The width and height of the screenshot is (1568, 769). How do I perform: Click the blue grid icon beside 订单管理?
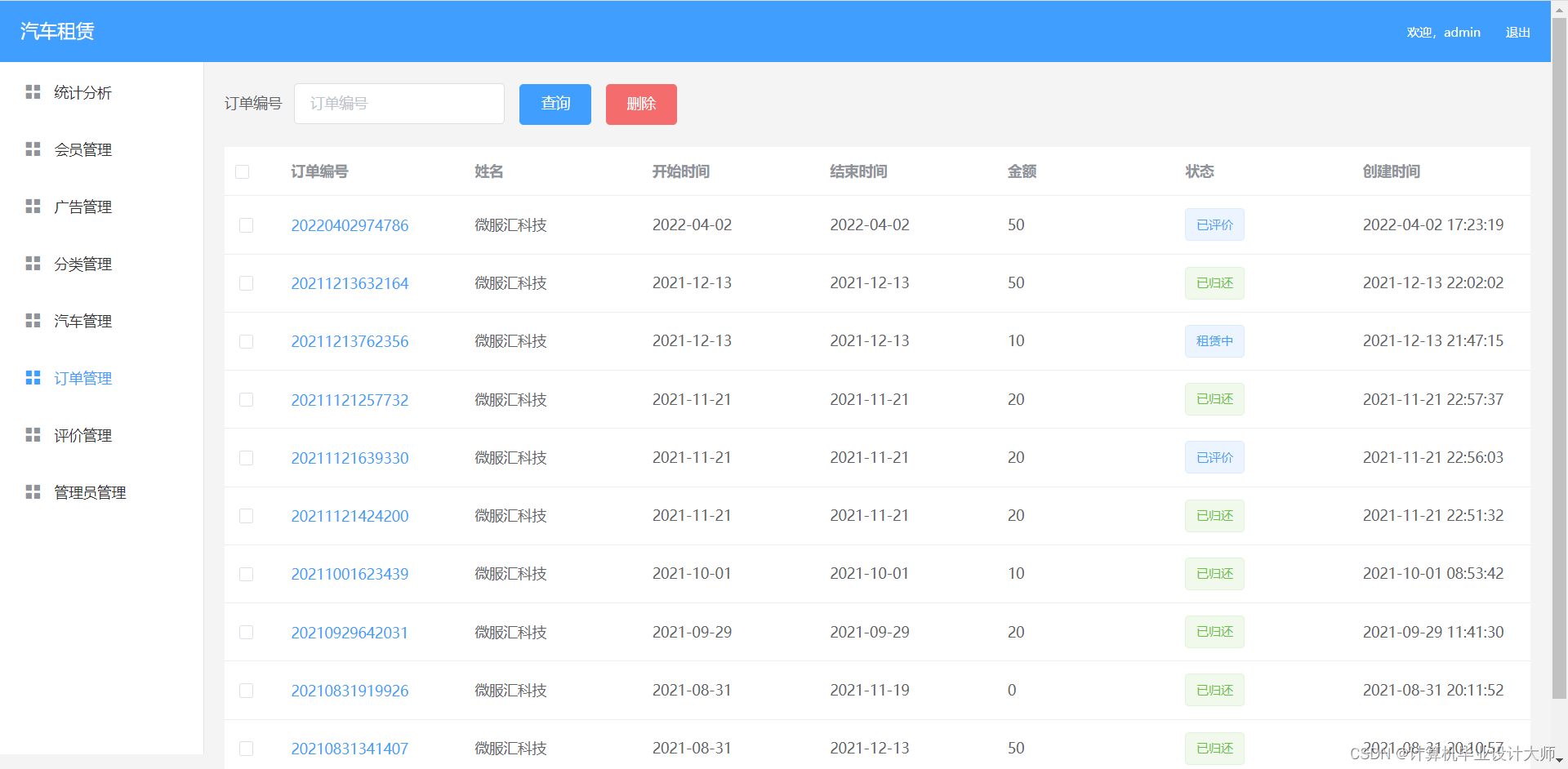(33, 378)
